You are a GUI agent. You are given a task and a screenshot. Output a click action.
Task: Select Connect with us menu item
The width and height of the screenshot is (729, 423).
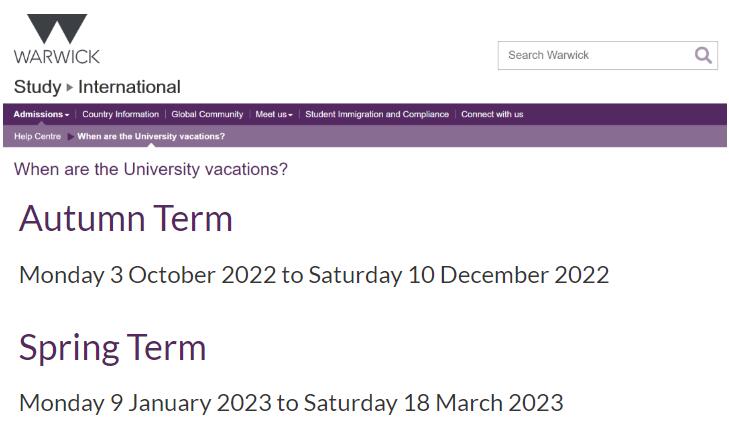coord(492,114)
